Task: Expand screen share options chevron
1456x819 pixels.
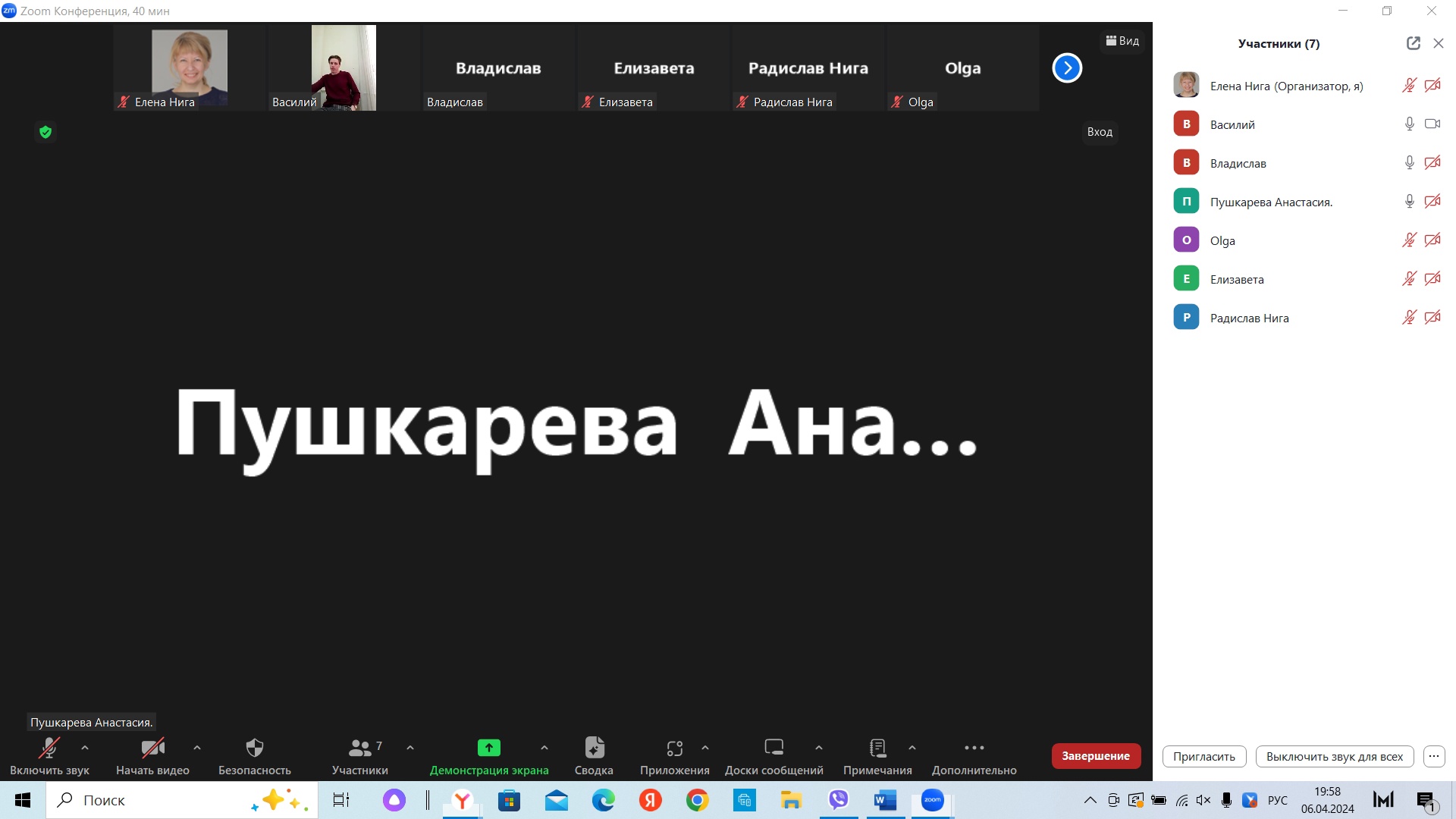Action: click(x=544, y=748)
